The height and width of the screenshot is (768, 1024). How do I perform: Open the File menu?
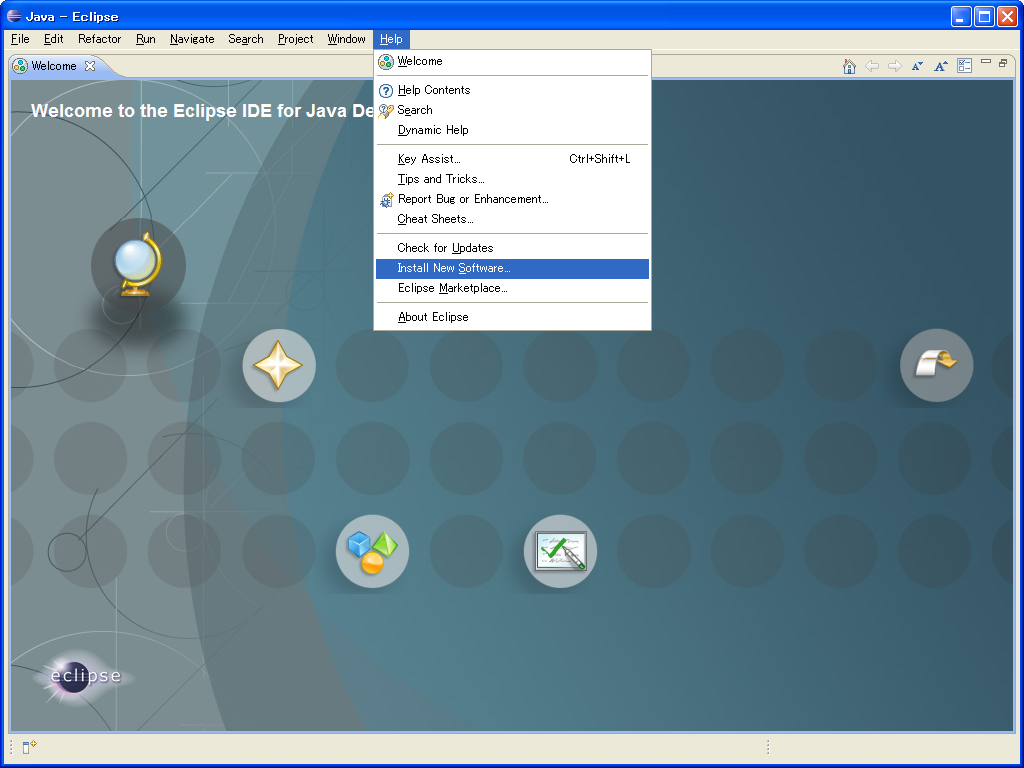point(20,39)
